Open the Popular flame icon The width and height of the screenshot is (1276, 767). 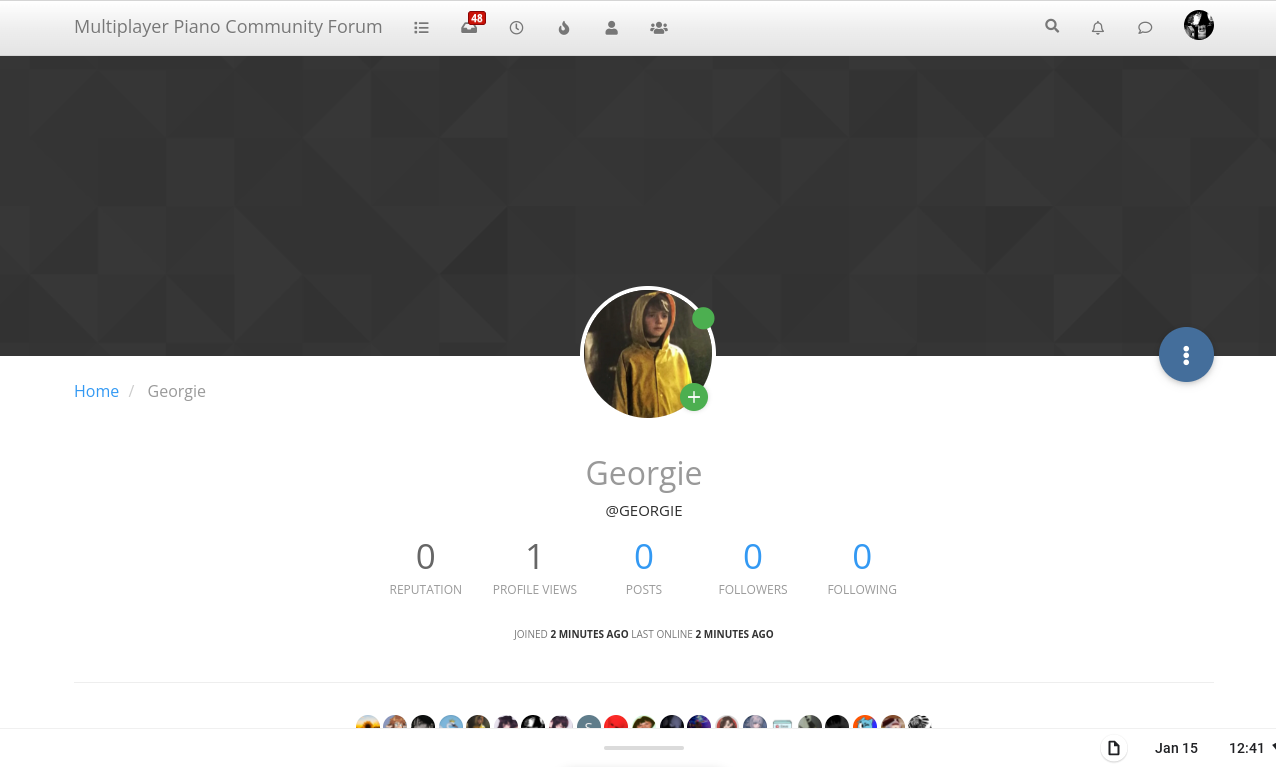point(564,28)
